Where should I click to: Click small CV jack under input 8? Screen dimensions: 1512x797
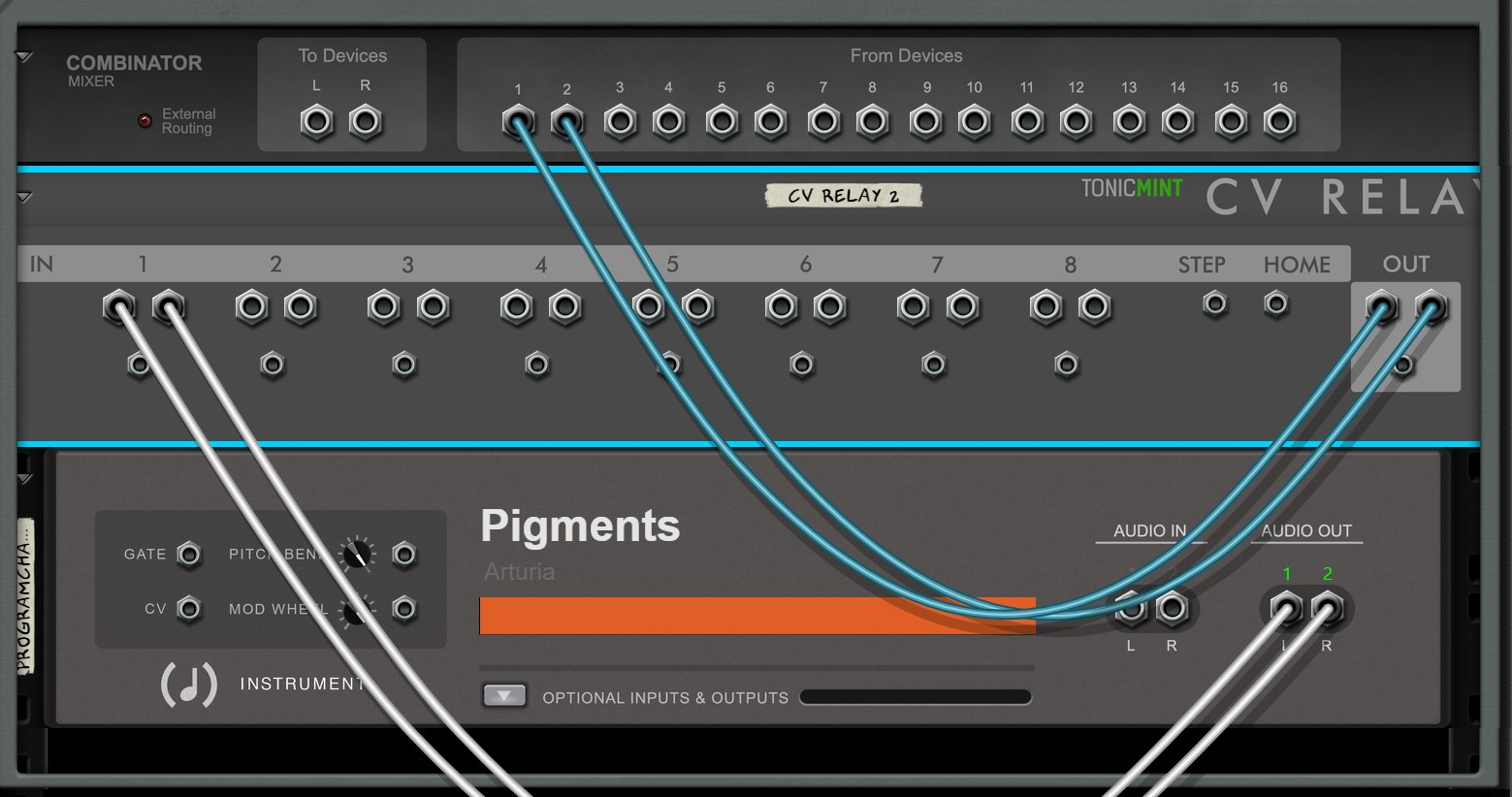[x=1067, y=365]
